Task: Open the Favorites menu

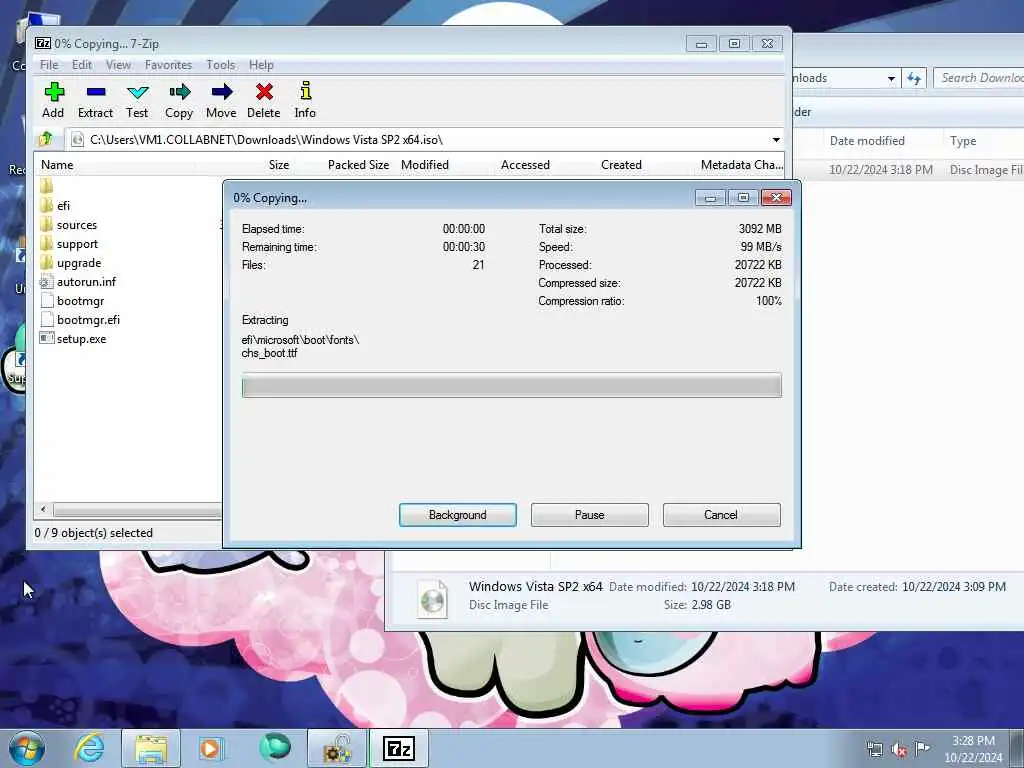Action: 168,65
